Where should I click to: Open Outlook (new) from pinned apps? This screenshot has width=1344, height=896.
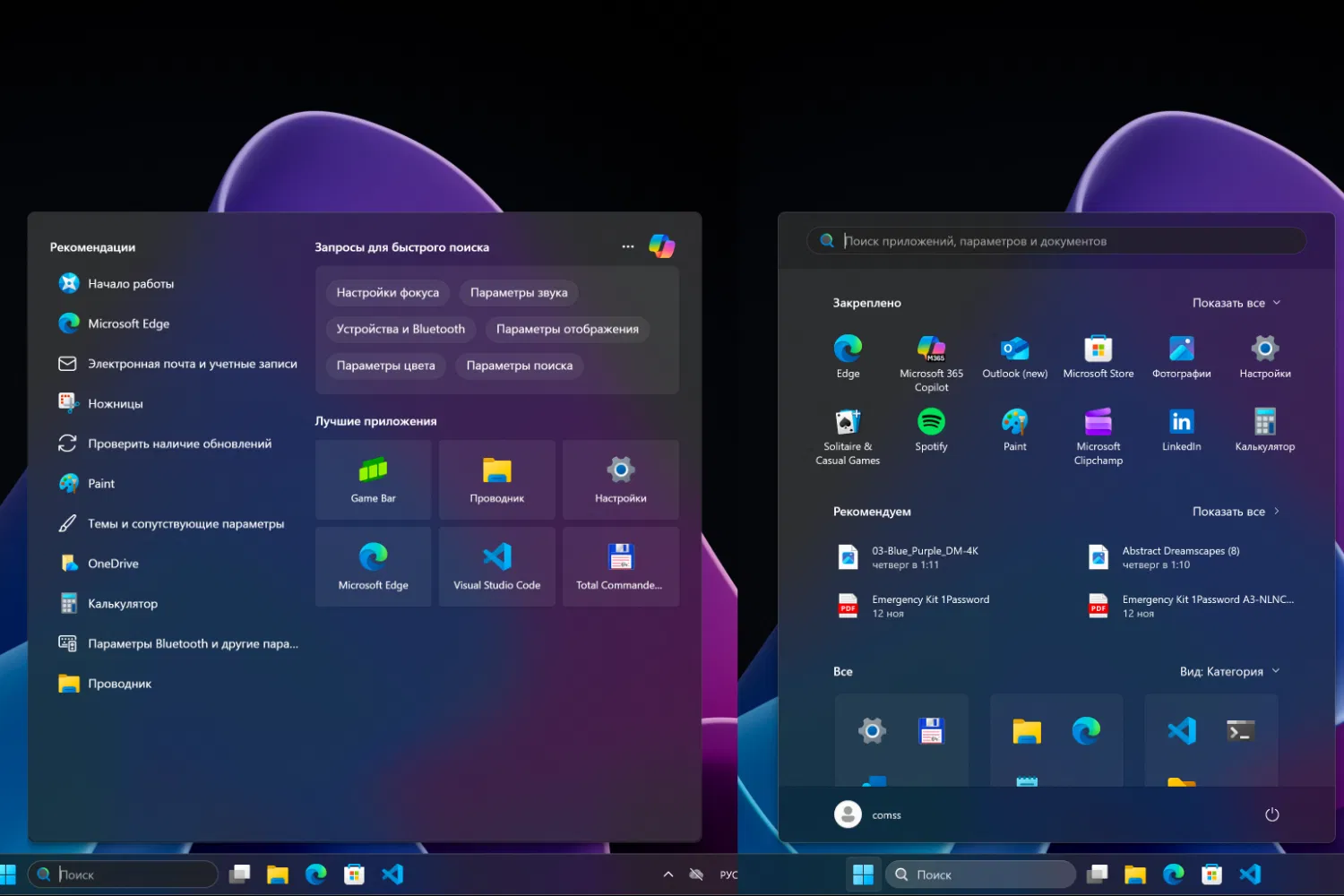(x=1014, y=356)
